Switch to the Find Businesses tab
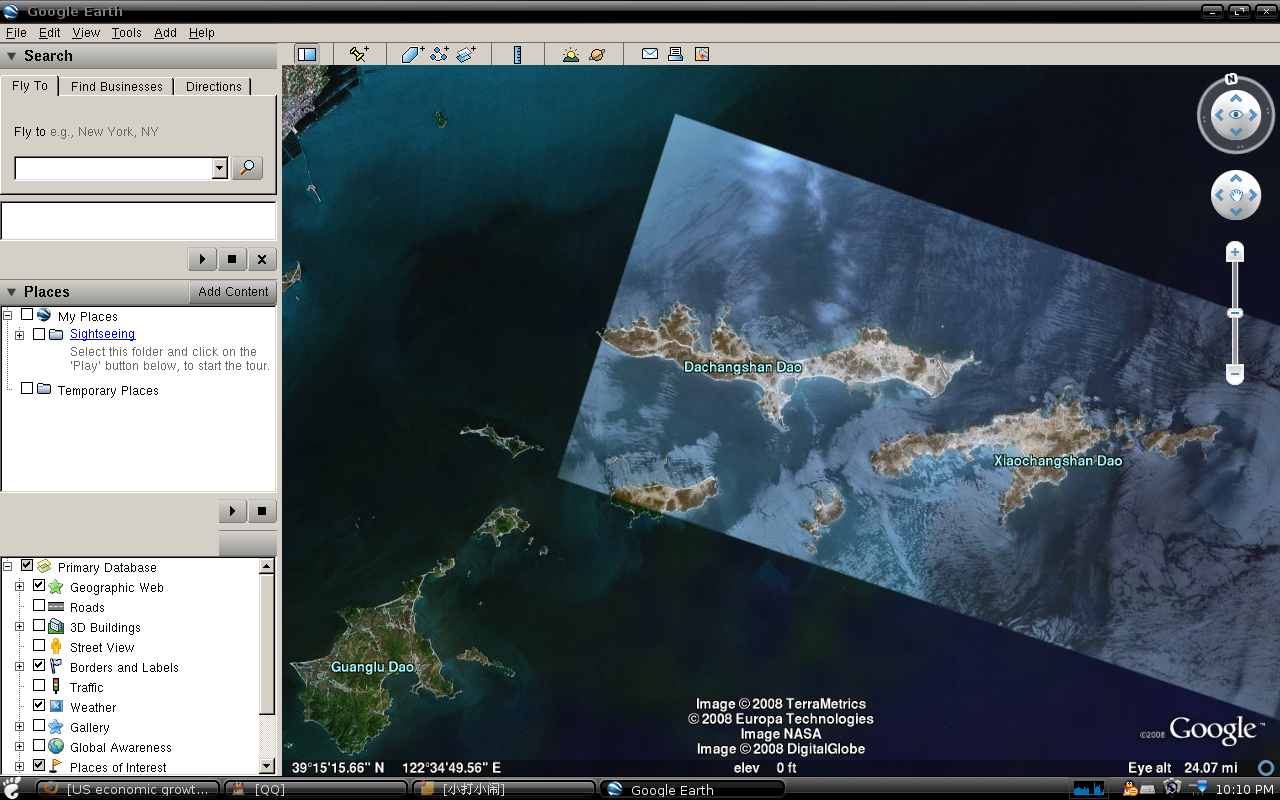 click(x=116, y=86)
